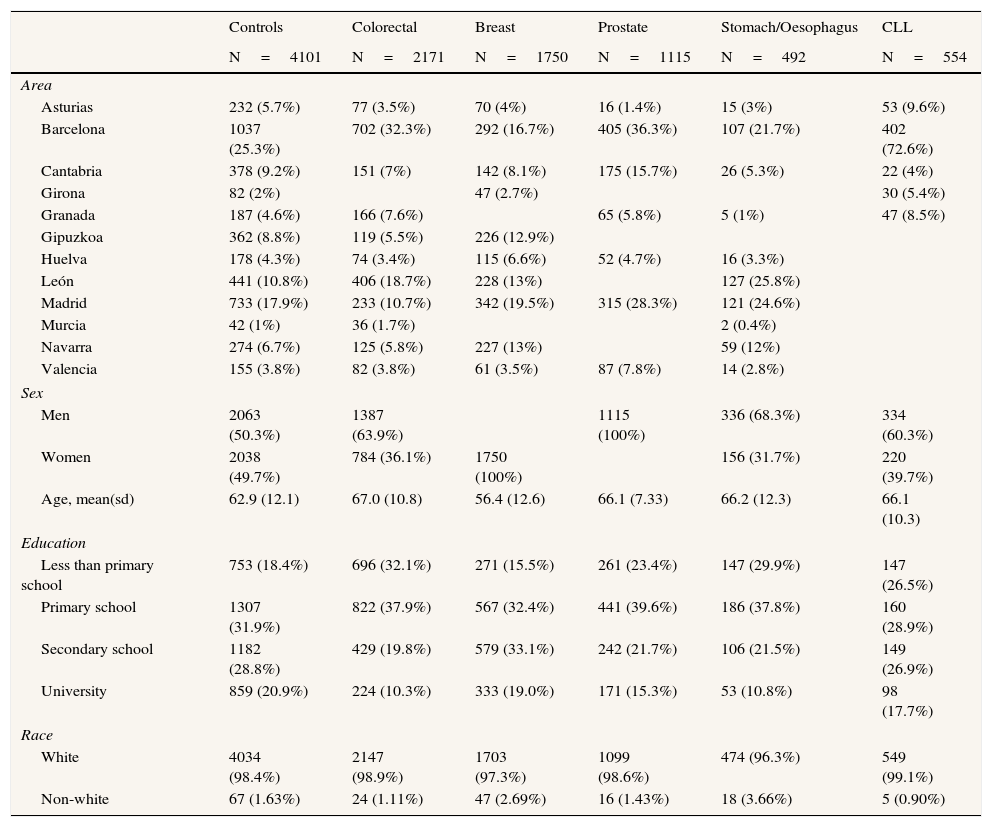Select the Stomach/Oesophagus column header
992x827 pixels.
pyautogui.click(x=789, y=28)
